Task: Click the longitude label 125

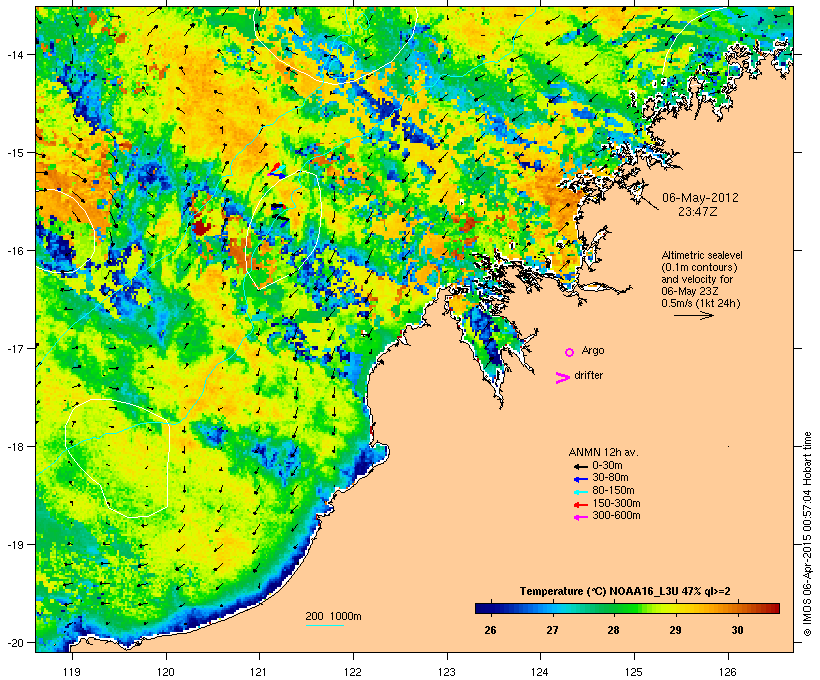Action: (x=634, y=672)
